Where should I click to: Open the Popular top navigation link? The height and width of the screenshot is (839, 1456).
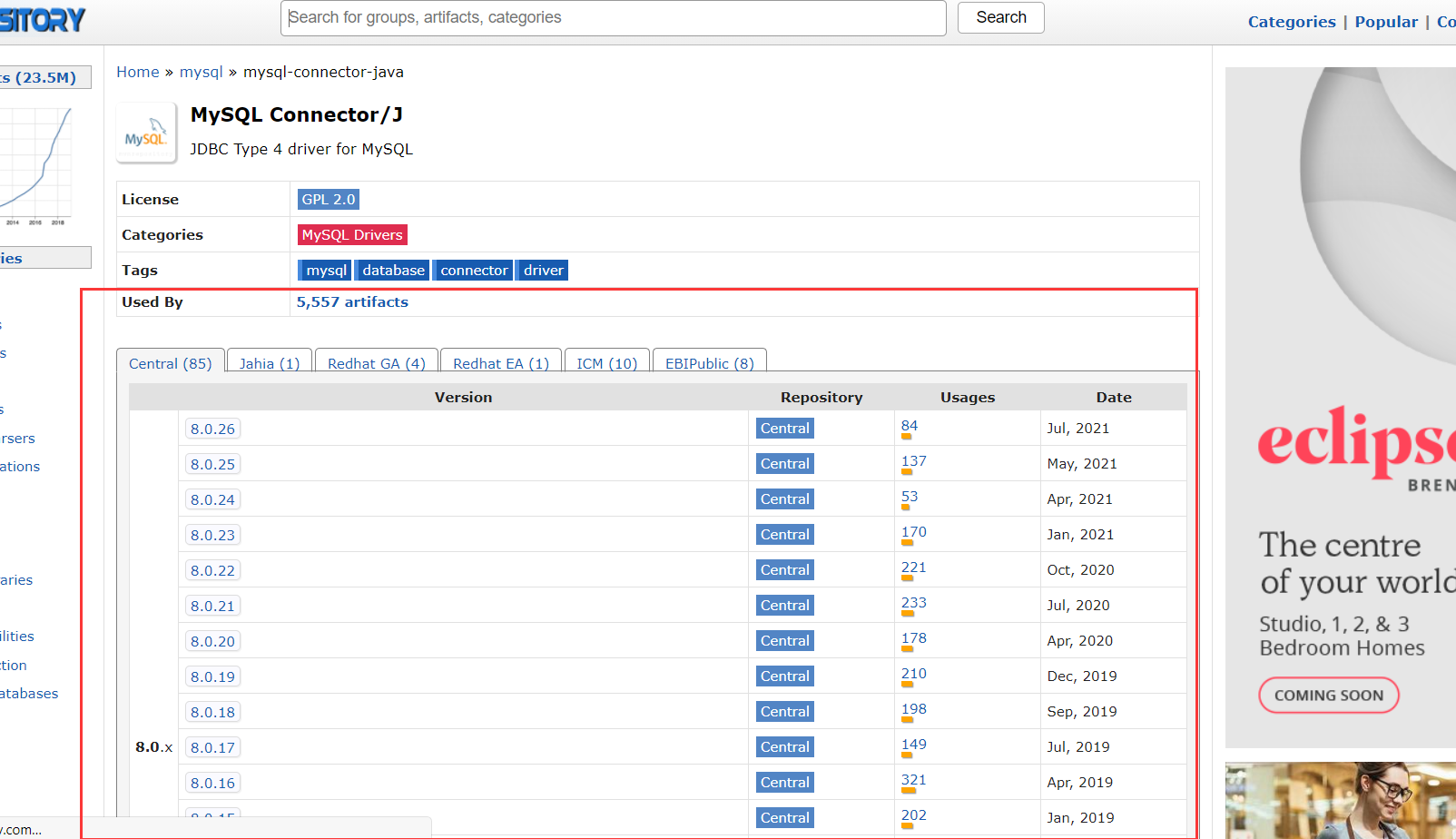(x=1386, y=22)
